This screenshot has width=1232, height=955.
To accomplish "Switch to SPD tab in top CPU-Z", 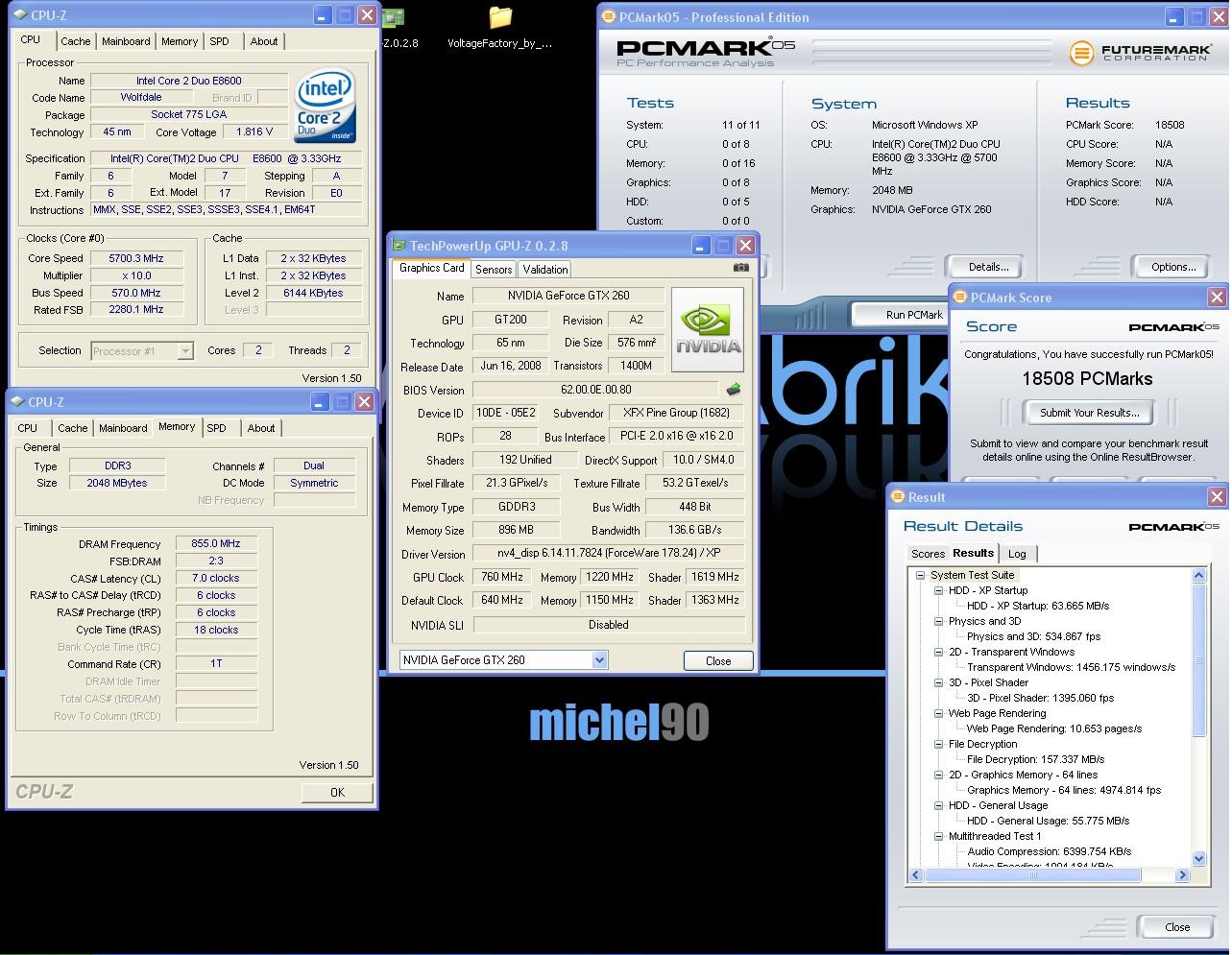I will [220, 41].
